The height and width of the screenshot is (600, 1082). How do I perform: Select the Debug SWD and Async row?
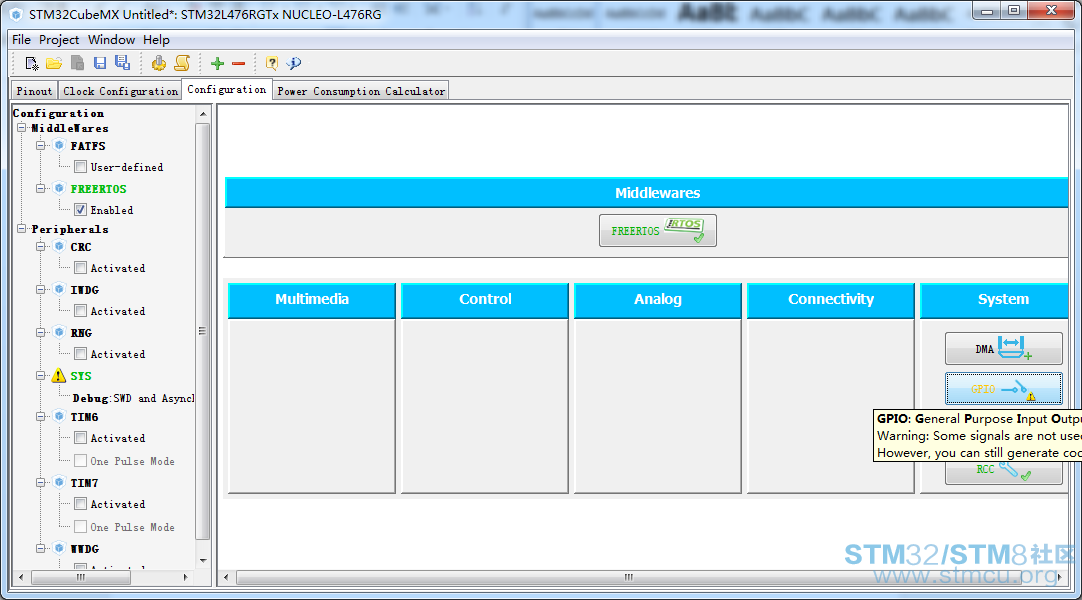point(133,398)
